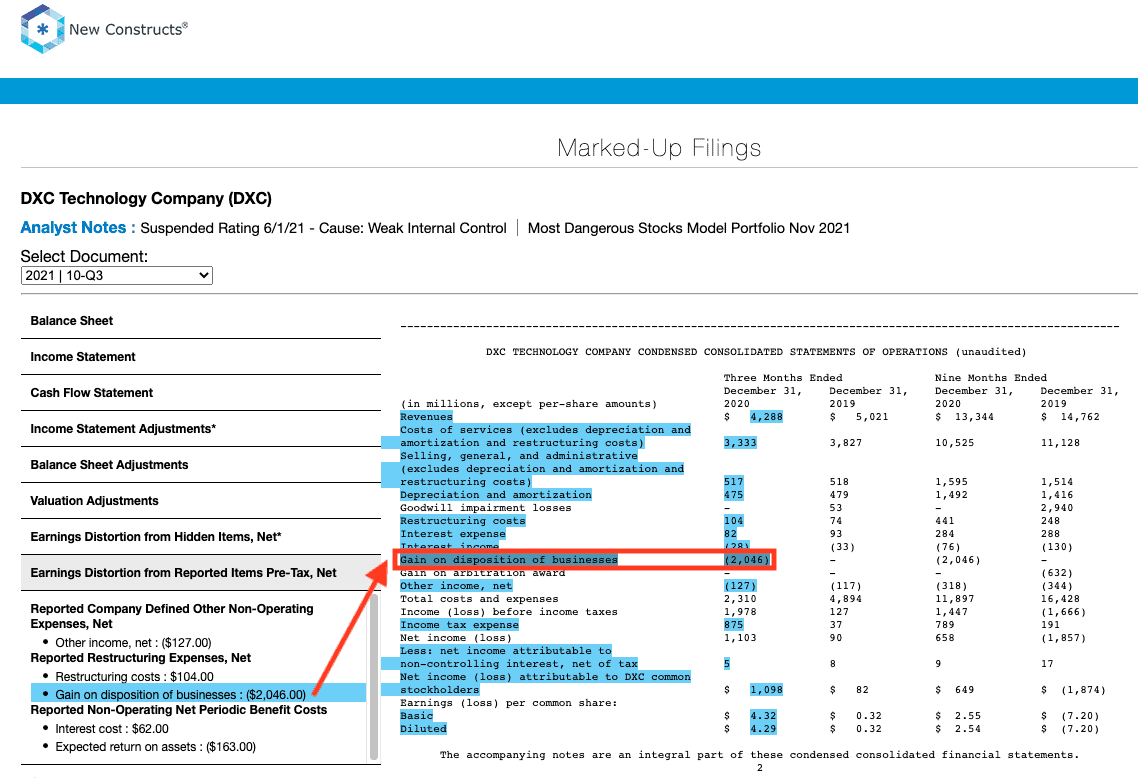Click Reported Non-Operating Net Periodic Benefit Costs heading
Screen dimensions: 1138x778
click(x=179, y=710)
